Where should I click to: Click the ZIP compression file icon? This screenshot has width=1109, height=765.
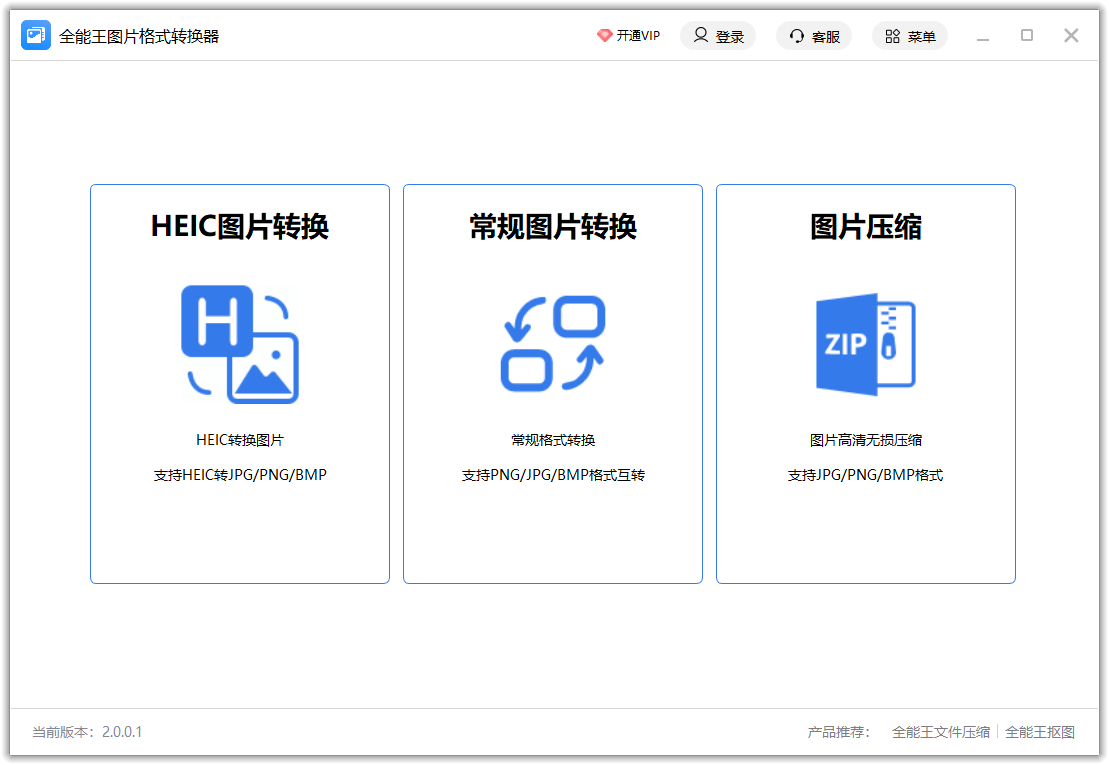(866, 344)
